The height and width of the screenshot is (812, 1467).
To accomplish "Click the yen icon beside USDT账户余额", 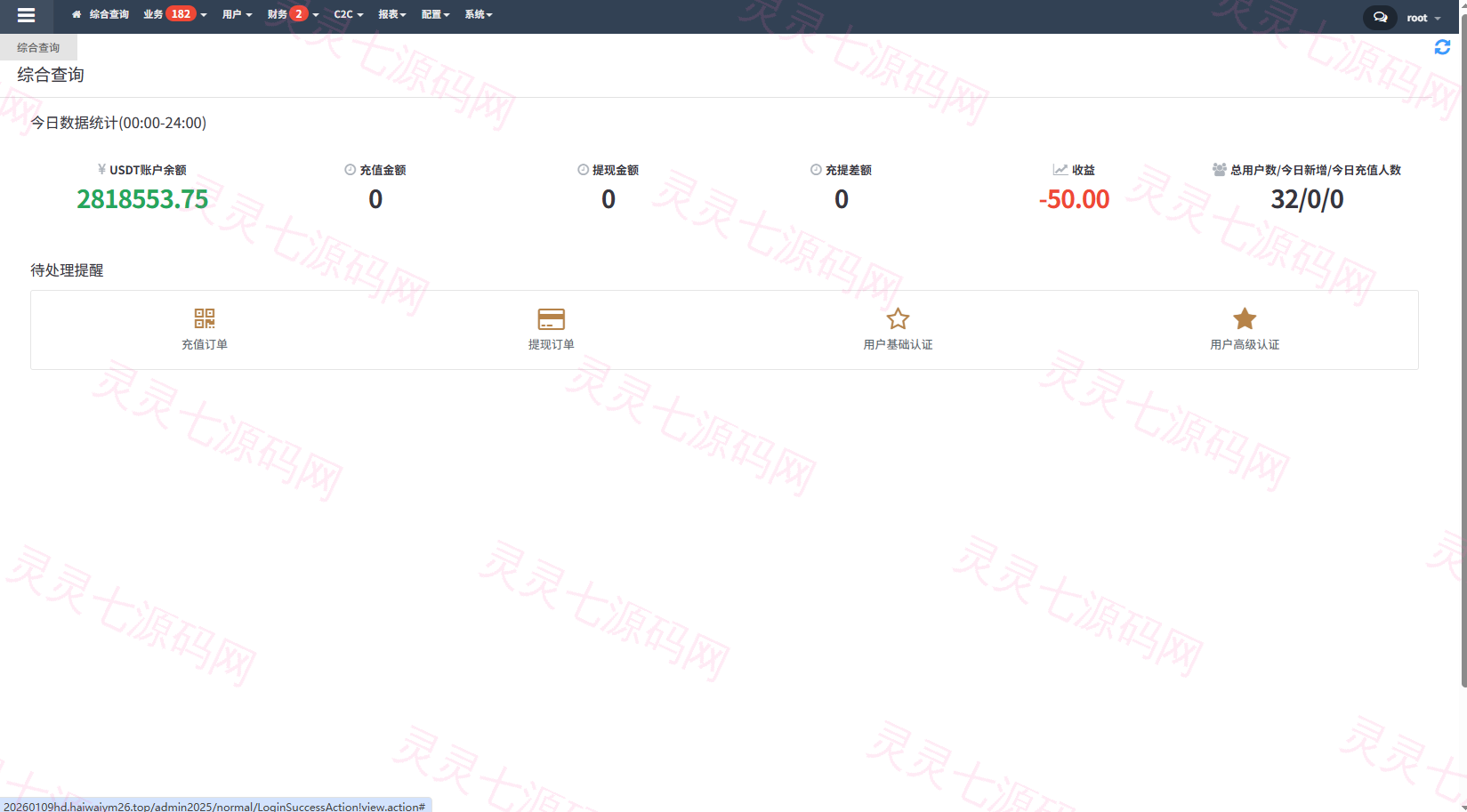I will (102, 170).
